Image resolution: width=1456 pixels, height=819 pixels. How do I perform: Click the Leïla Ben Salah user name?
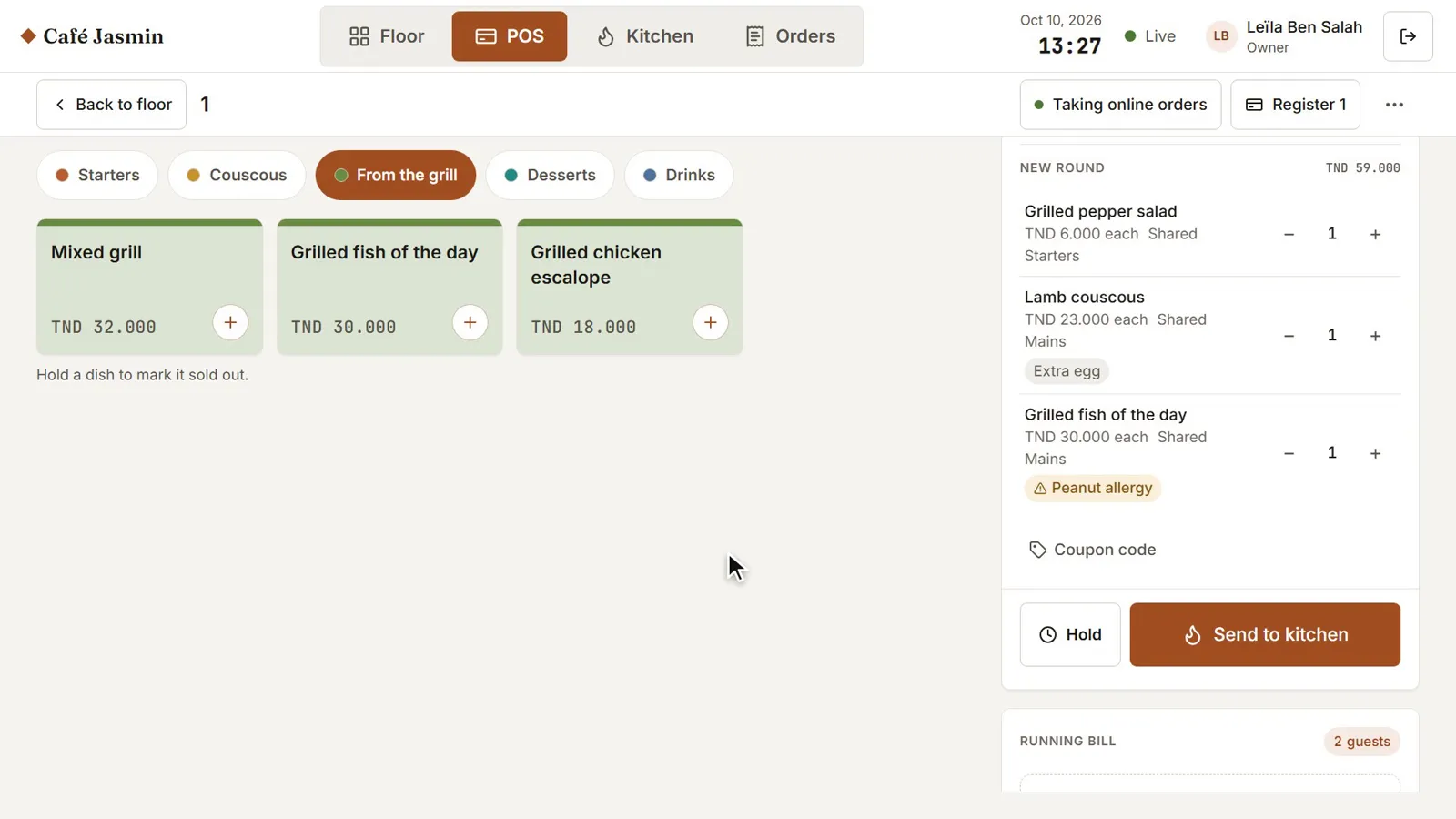(1304, 27)
